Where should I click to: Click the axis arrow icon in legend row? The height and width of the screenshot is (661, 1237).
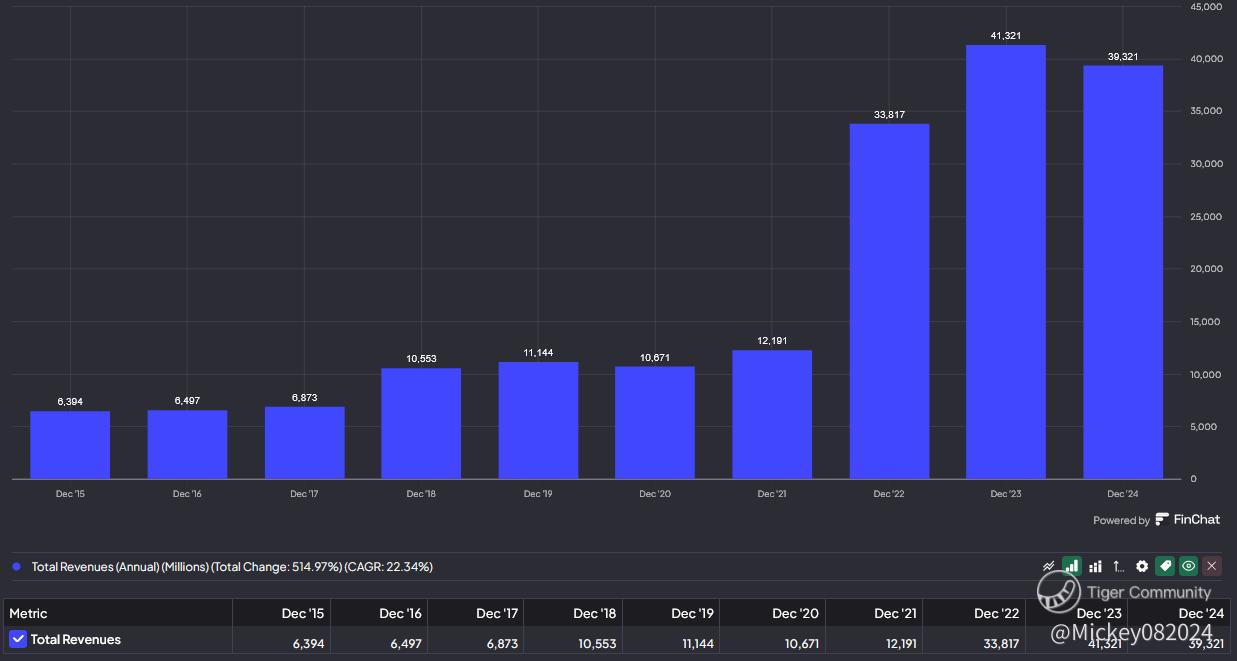[1118, 566]
